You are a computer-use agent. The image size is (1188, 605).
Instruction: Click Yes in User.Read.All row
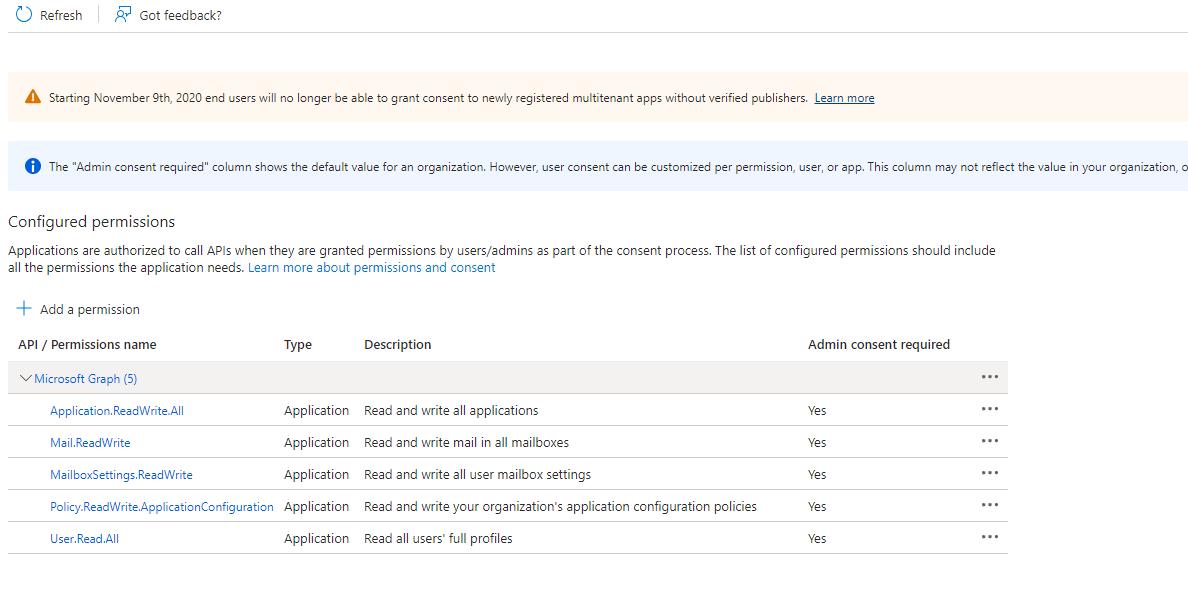[x=817, y=538]
